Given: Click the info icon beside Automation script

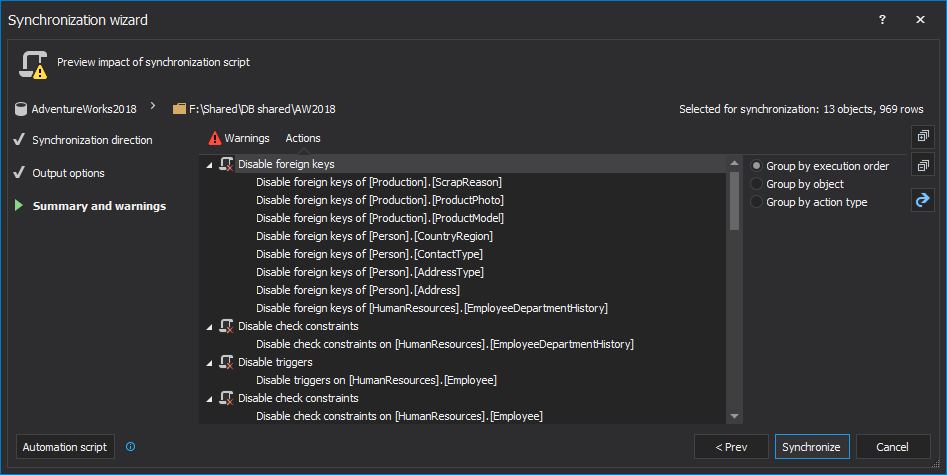Looking at the screenshot, I should [130, 447].
